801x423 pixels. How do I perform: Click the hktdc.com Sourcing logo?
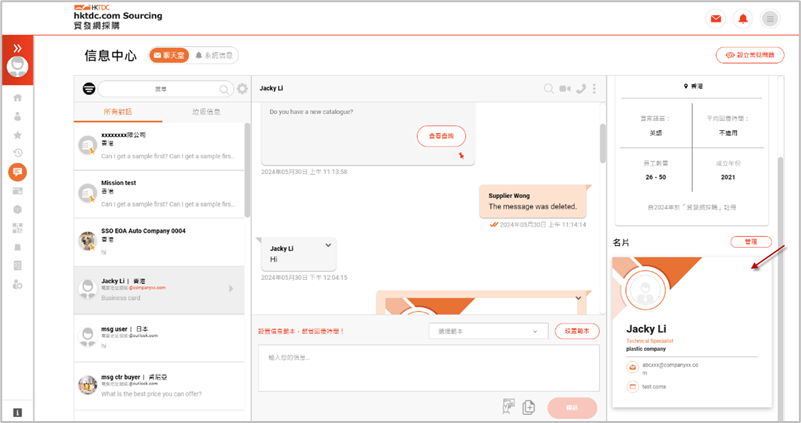pos(118,17)
